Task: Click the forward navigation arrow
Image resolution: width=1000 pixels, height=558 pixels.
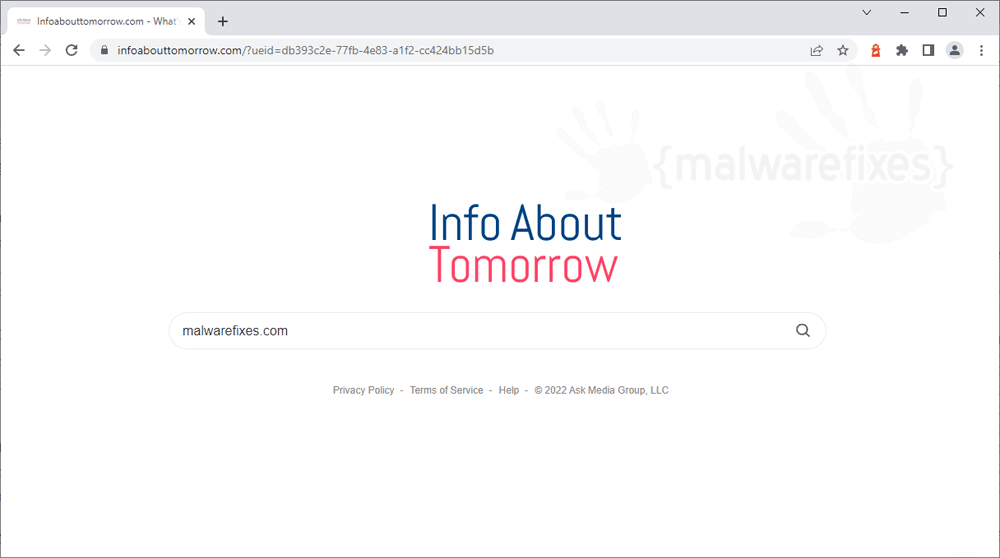Action: [45, 50]
